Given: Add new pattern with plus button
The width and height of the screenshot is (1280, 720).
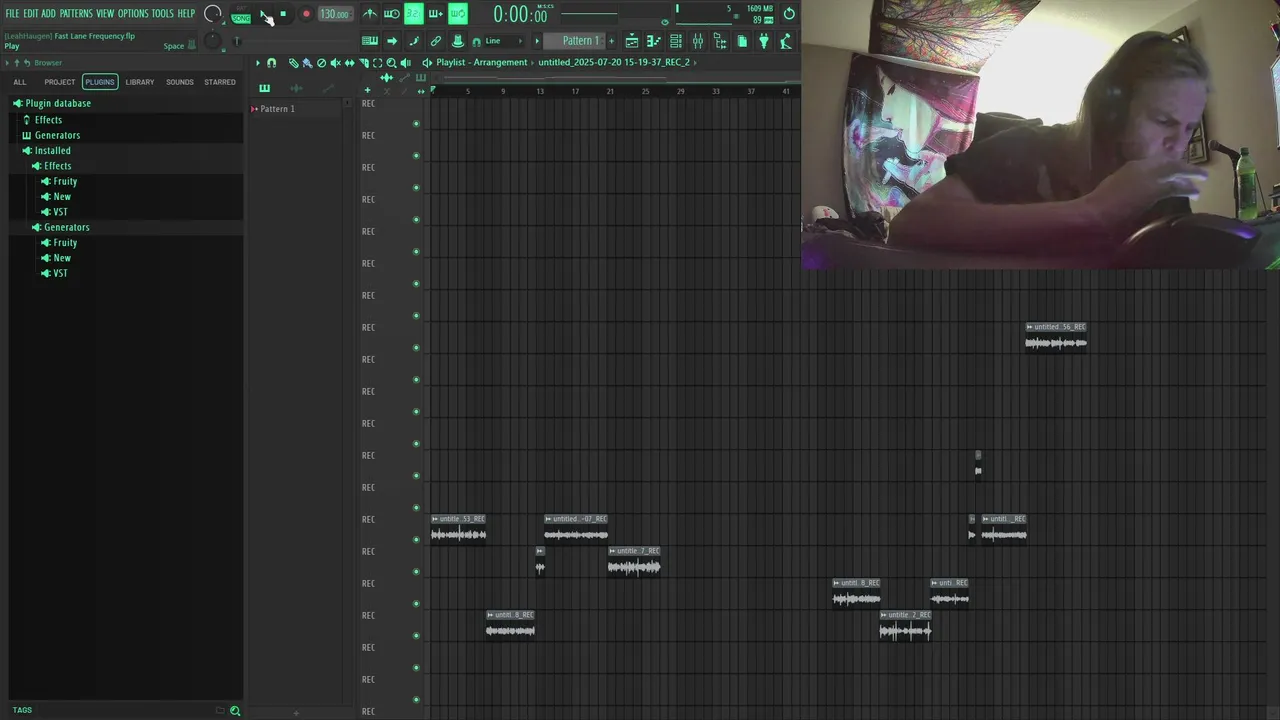Looking at the screenshot, I should 611,41.
